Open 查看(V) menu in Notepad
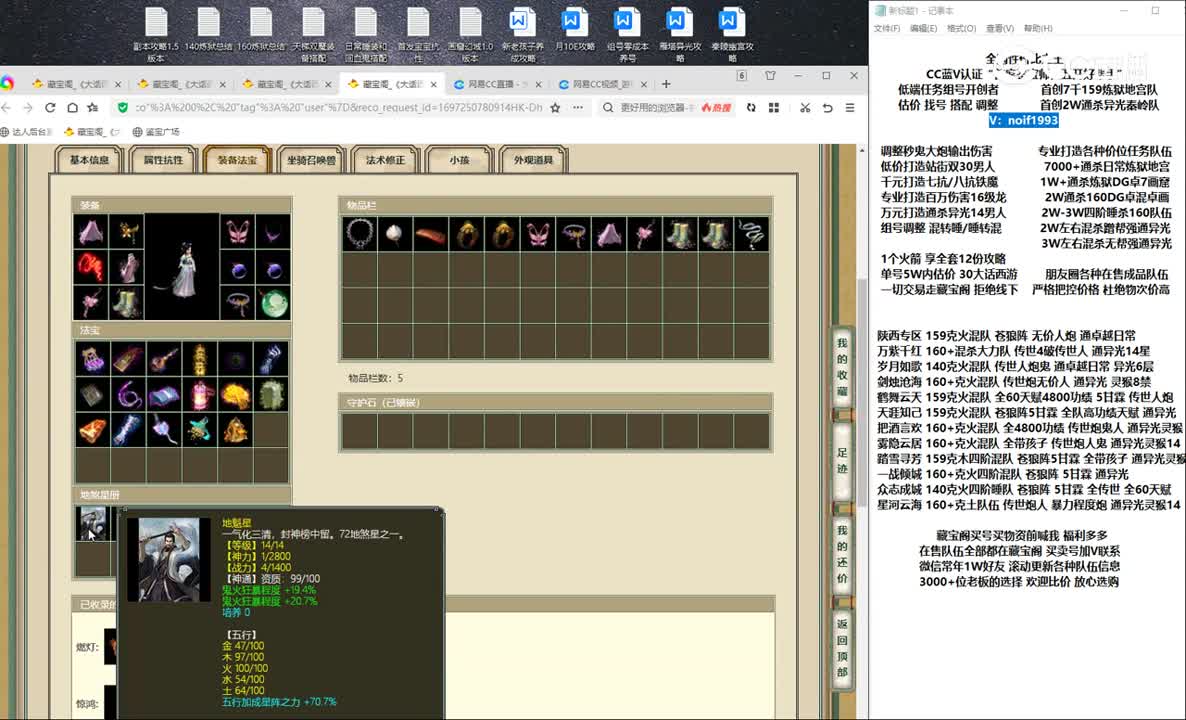The height and width of the screenshot is (720, 1186). (1000, 29)
